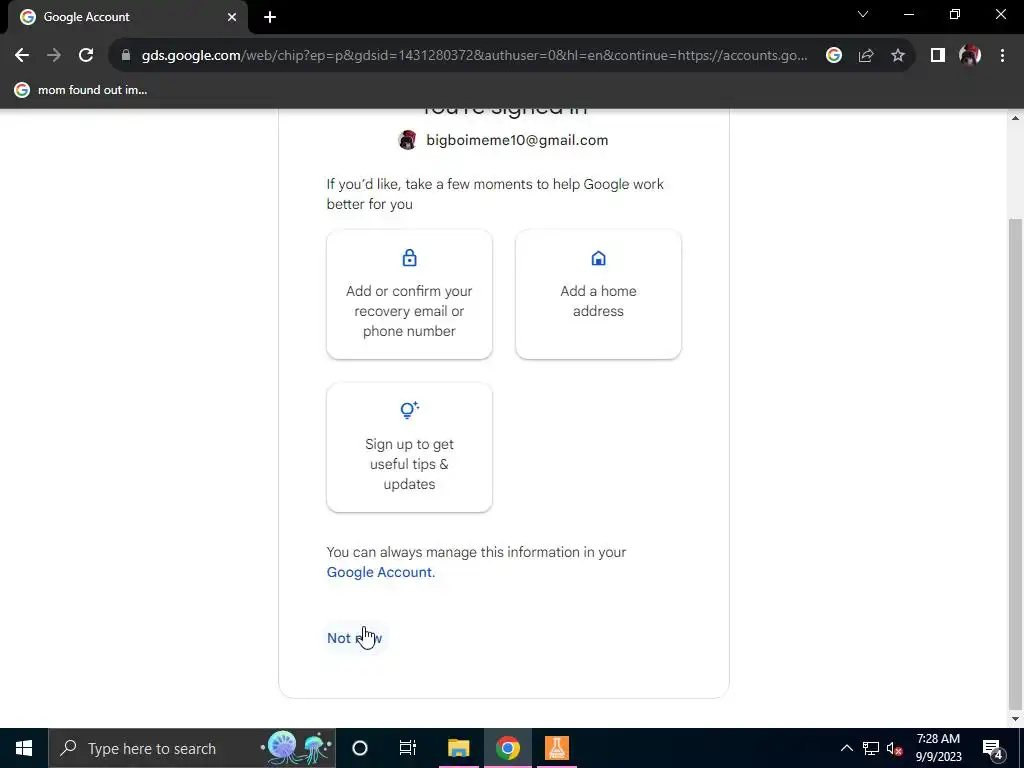Open Sign up to get tips card
The image size is (1024, 768).
point(409,447)
